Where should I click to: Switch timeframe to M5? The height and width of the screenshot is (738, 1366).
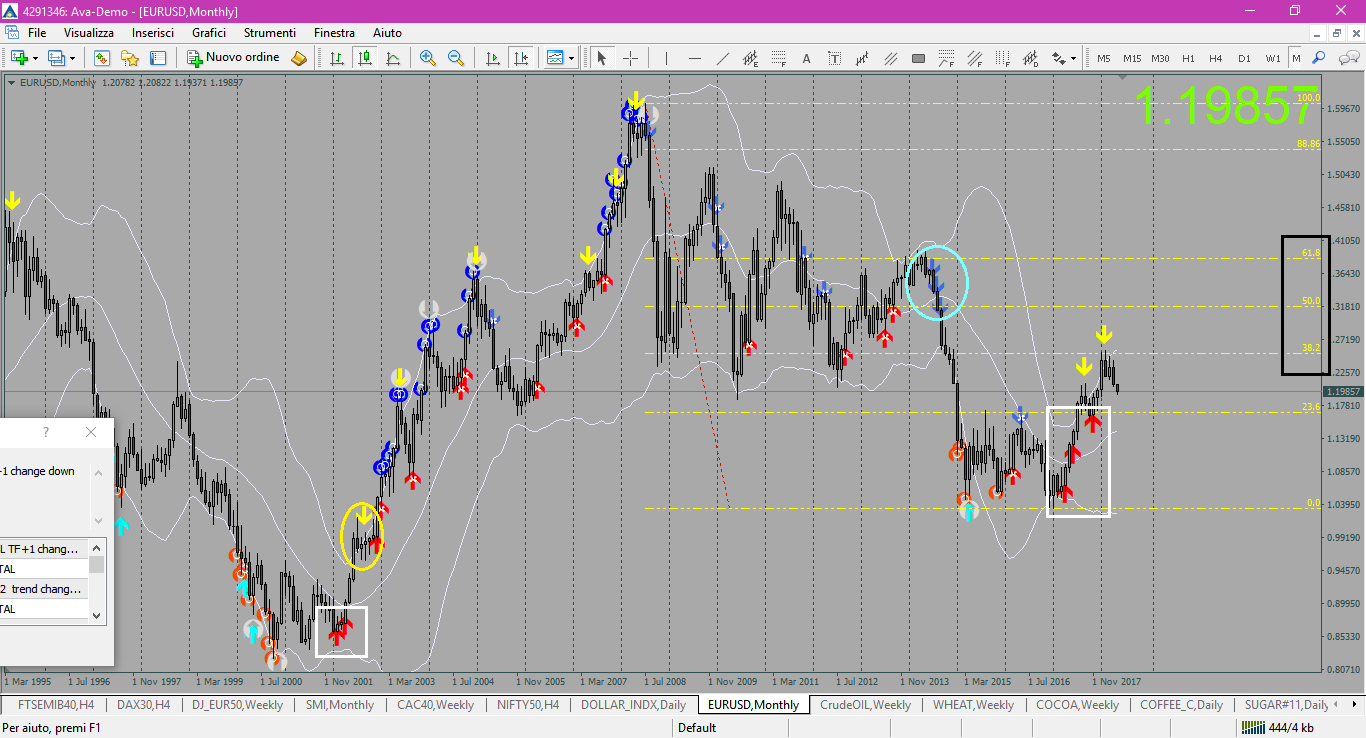click(x=1104, y=58)
